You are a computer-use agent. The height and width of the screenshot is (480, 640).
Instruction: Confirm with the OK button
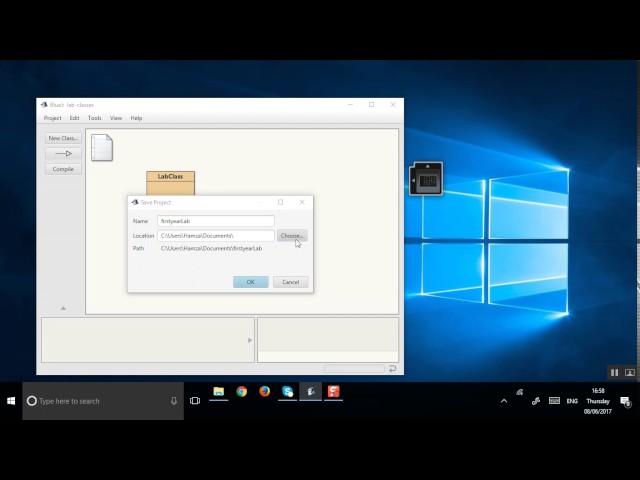click(x=251, y=282)
